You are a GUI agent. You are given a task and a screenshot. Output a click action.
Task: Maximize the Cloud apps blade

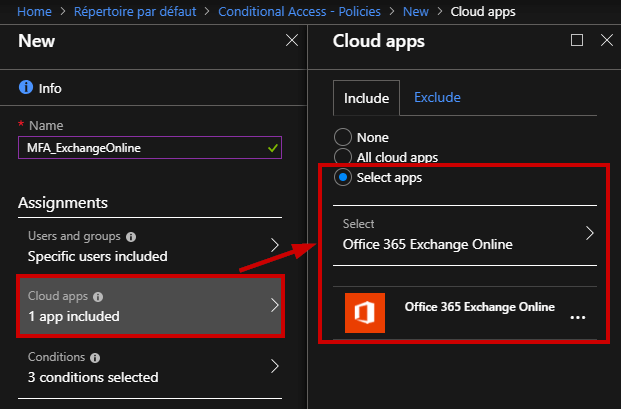point(577,40)
